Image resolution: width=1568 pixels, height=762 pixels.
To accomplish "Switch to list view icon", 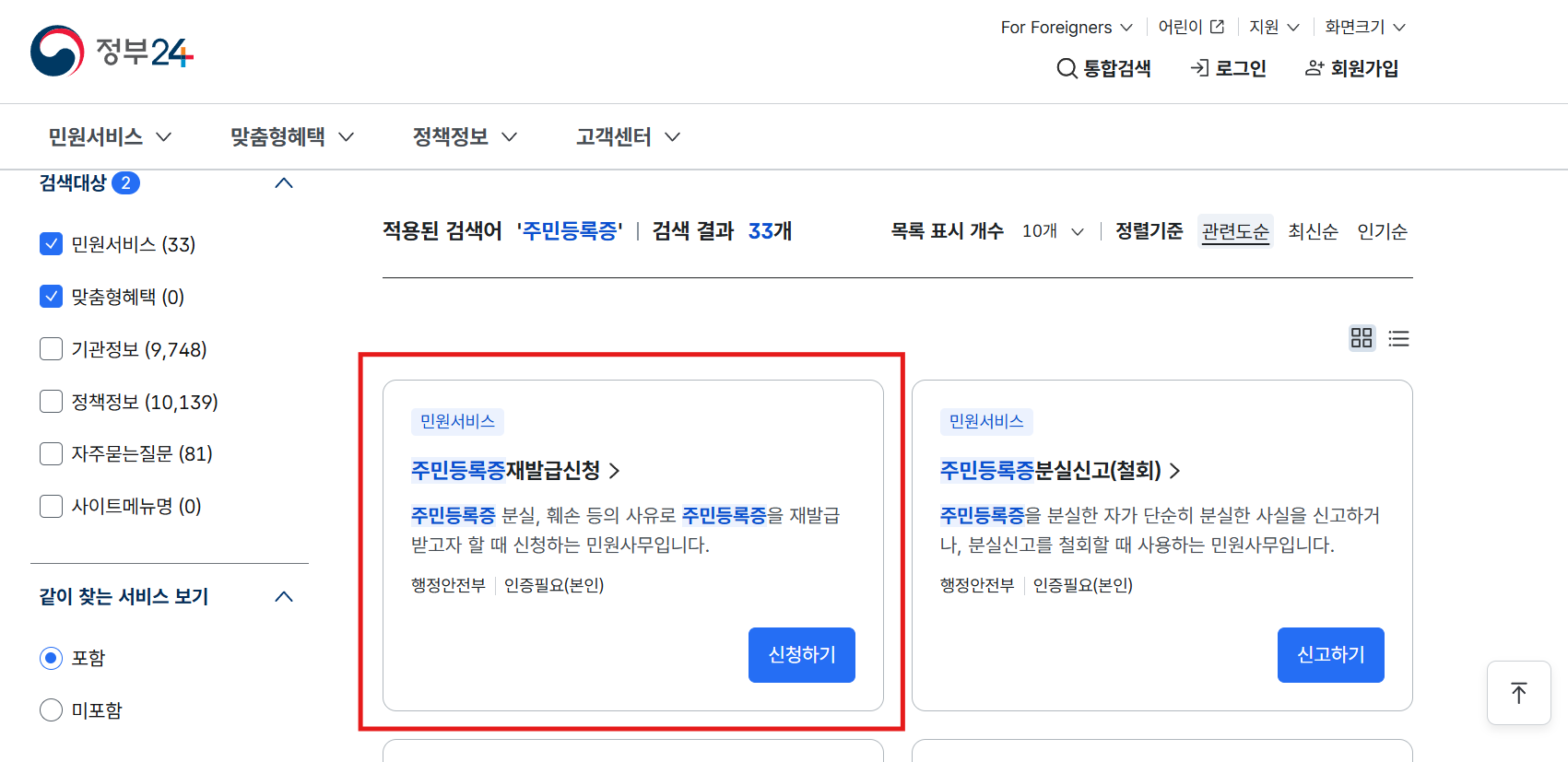I will [x=1398, y=338].
